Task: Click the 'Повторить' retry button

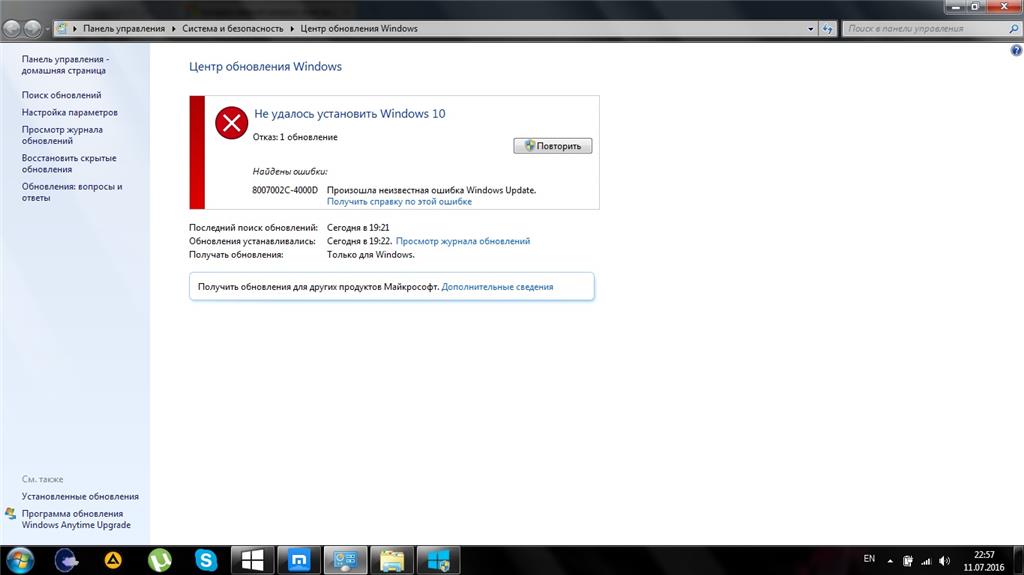Action: pos(552,146)
